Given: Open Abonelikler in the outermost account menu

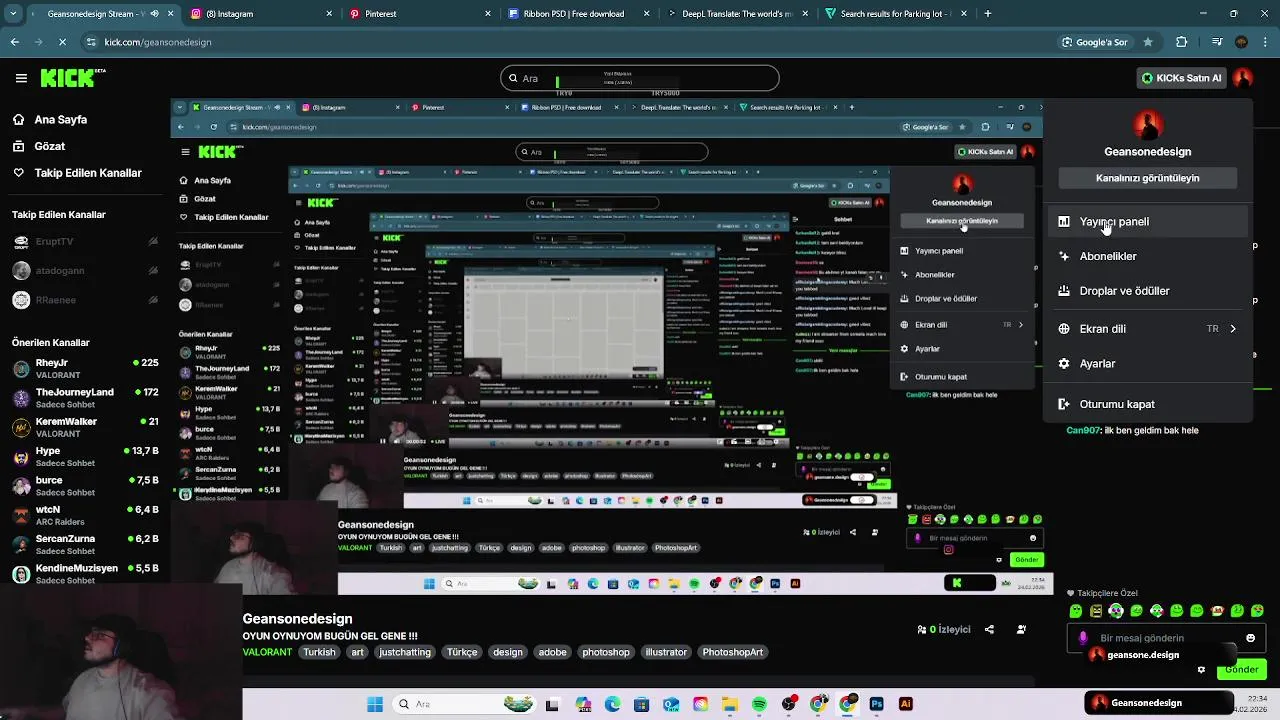Looking at the screenshot, I should (x=1148, y=256).
